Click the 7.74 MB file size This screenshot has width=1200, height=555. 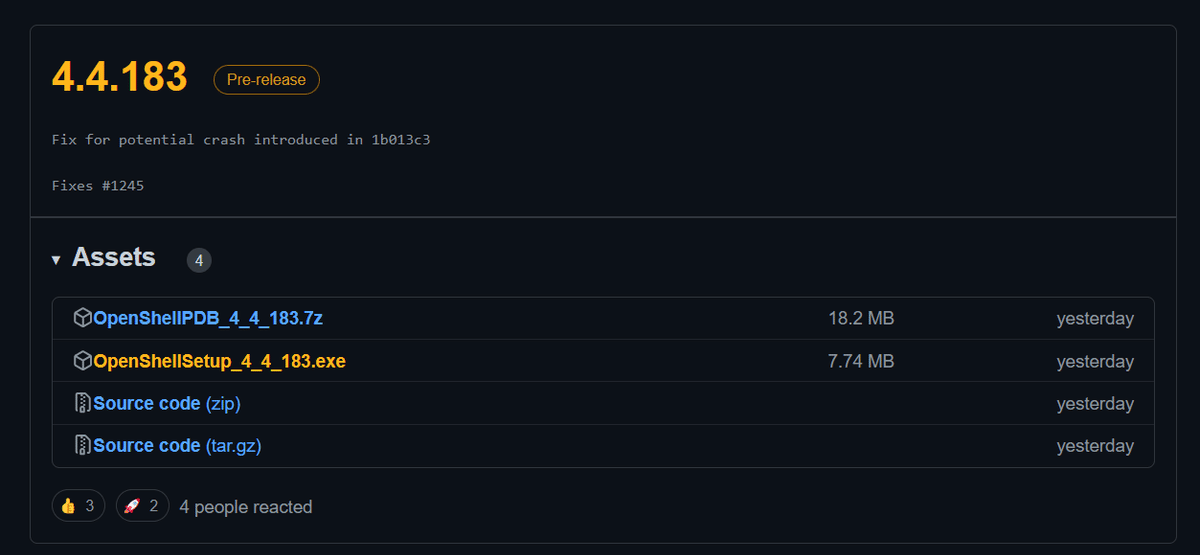click(x=861, y=361)
